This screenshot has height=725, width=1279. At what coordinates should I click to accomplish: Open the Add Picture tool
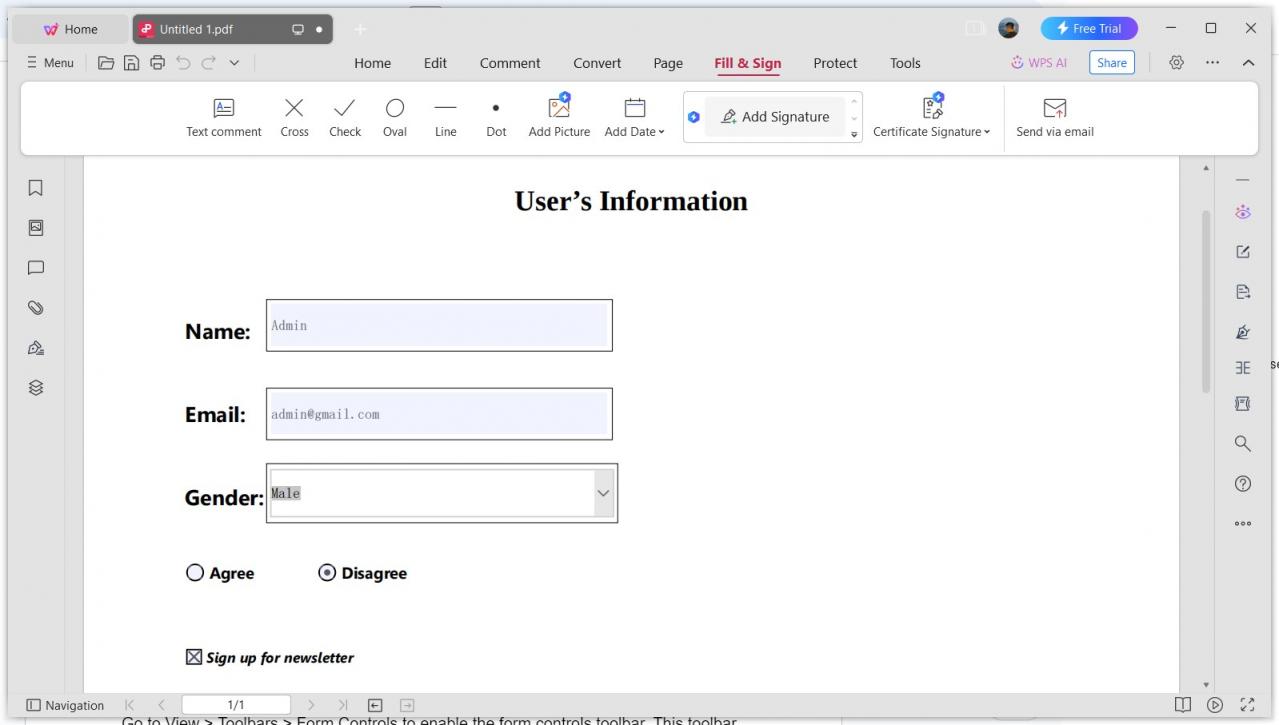click(x=558, y=117)
